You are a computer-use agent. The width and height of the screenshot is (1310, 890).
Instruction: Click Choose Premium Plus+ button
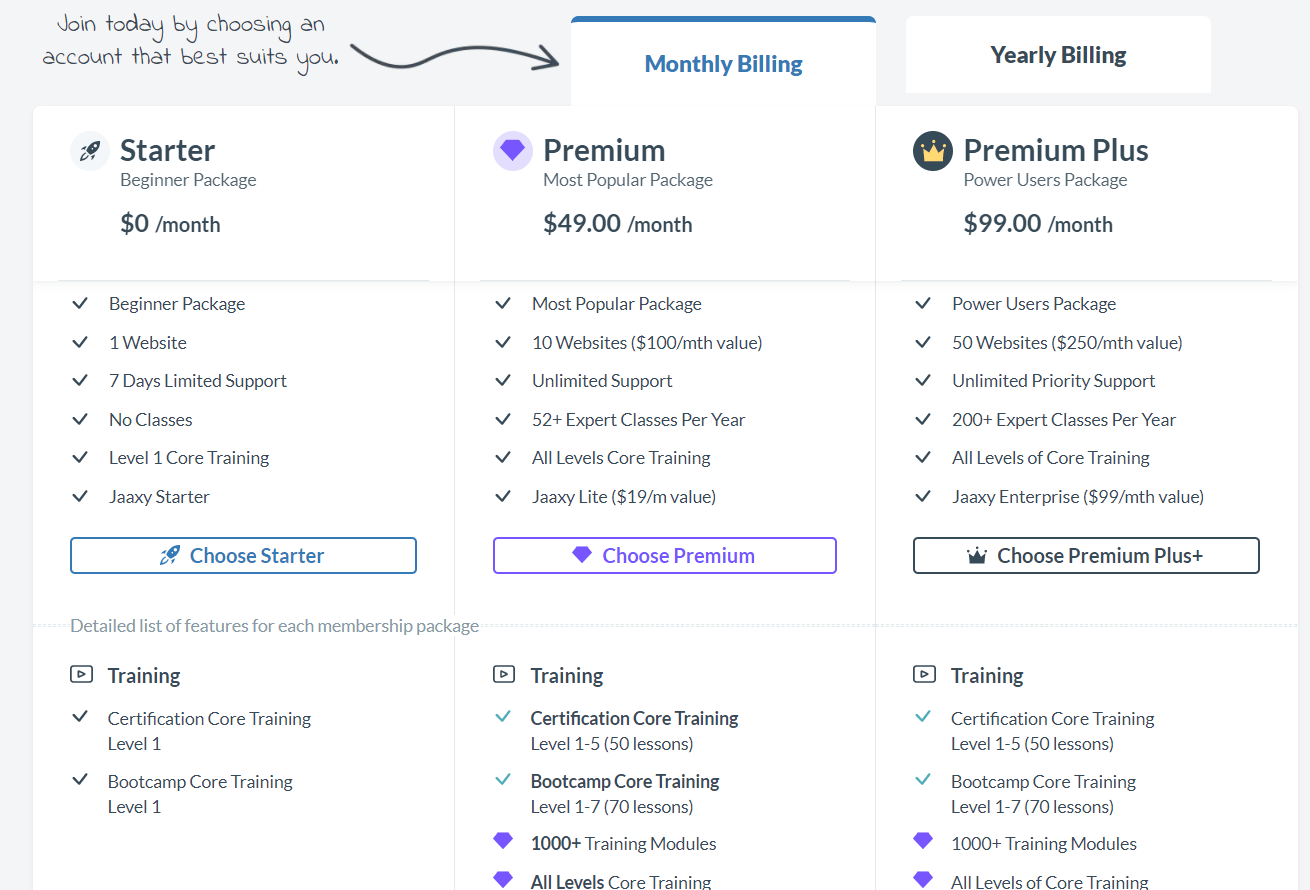click(1086, 556)
